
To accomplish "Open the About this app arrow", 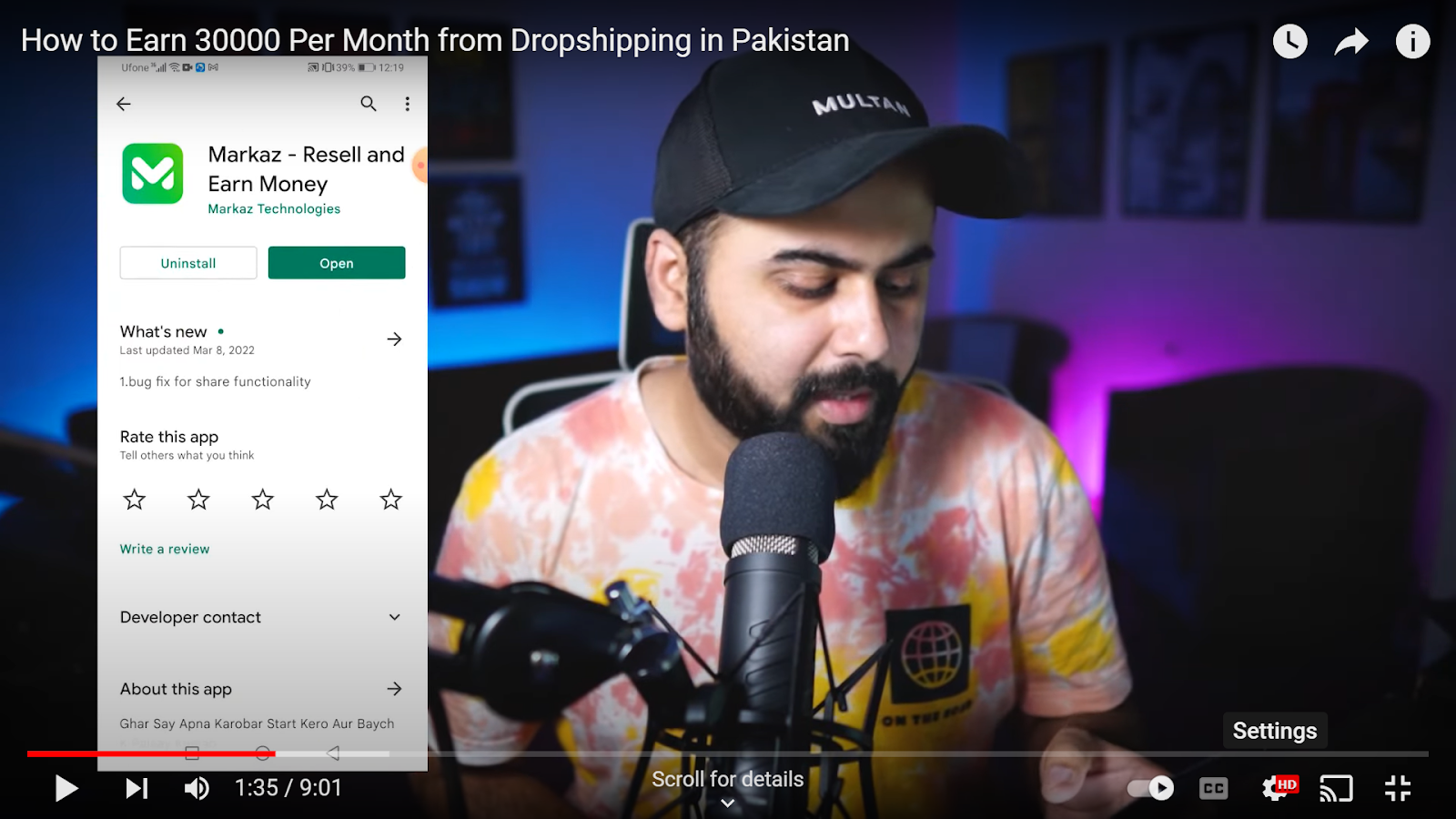I will point(394,689).
